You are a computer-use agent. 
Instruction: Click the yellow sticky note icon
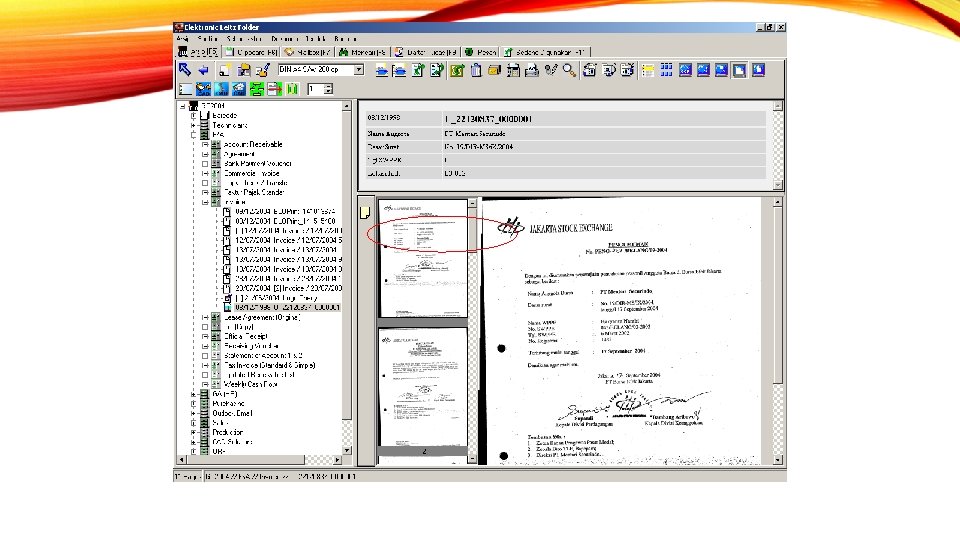(365, 212)
